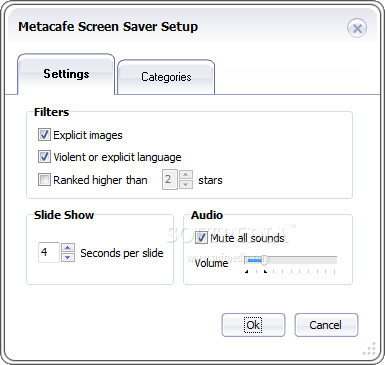Increase seconds per slide with up arrow
Screen dimensions: 385x365
68,247
